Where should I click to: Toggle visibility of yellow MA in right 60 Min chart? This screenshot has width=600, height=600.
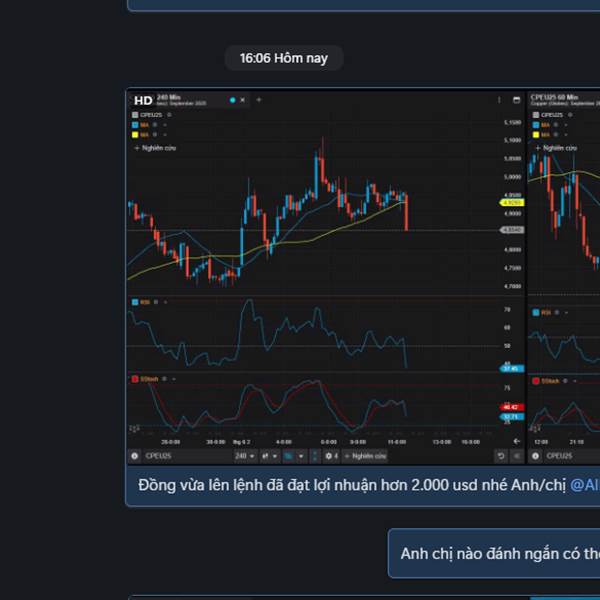click(556, 135)
